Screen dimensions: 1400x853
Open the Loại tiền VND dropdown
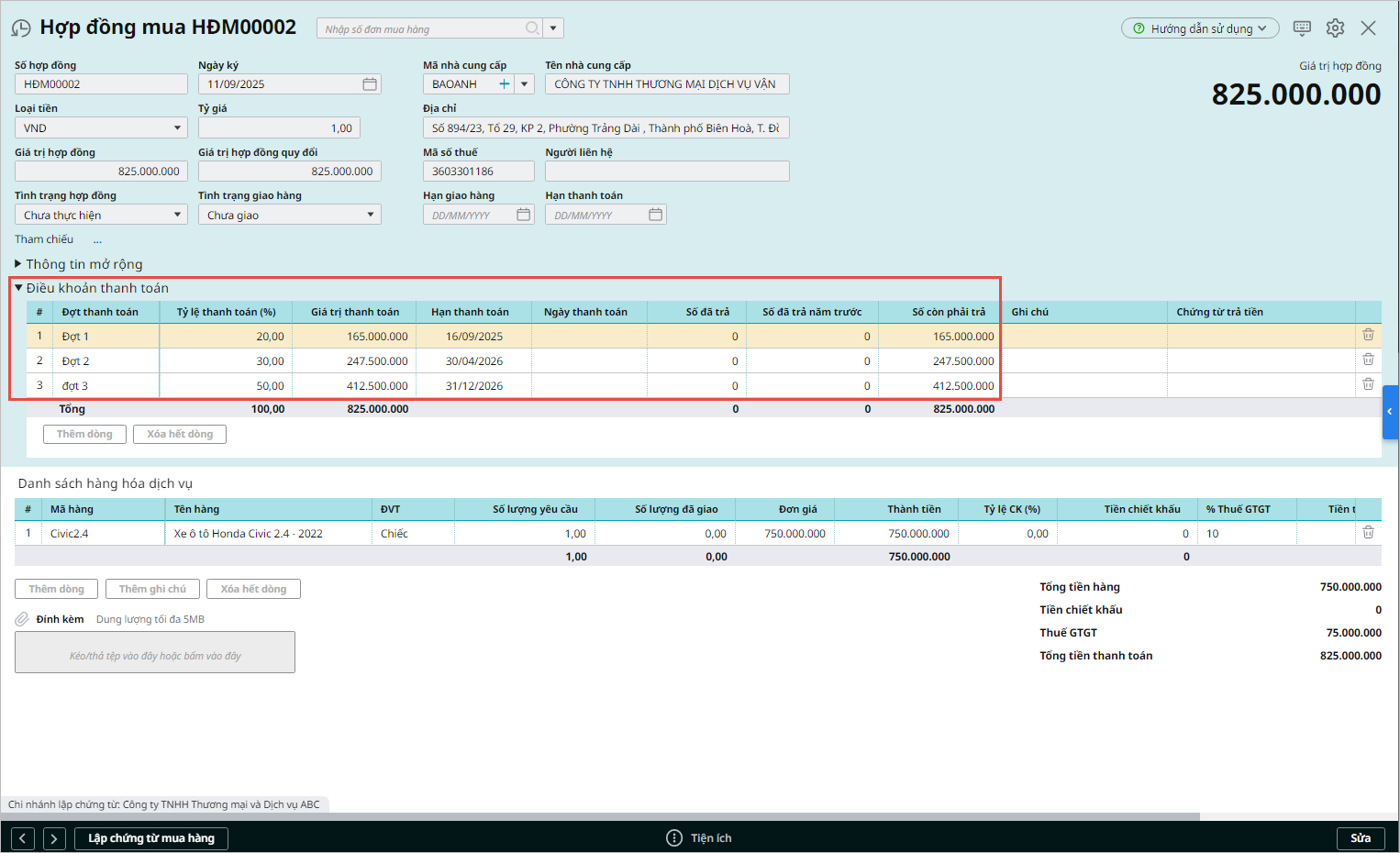point(177,128)
